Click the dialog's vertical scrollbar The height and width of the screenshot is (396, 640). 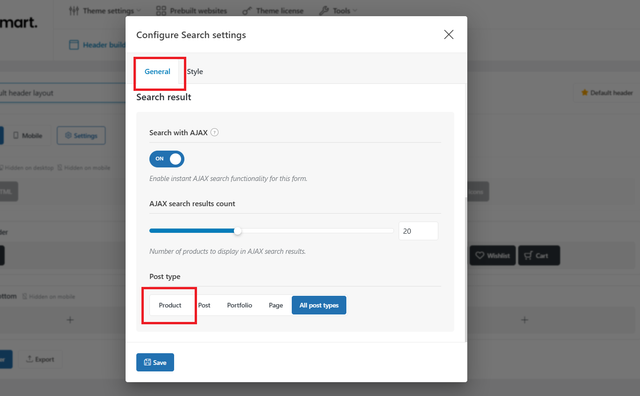pyautogui.click(x=466, y=269)
